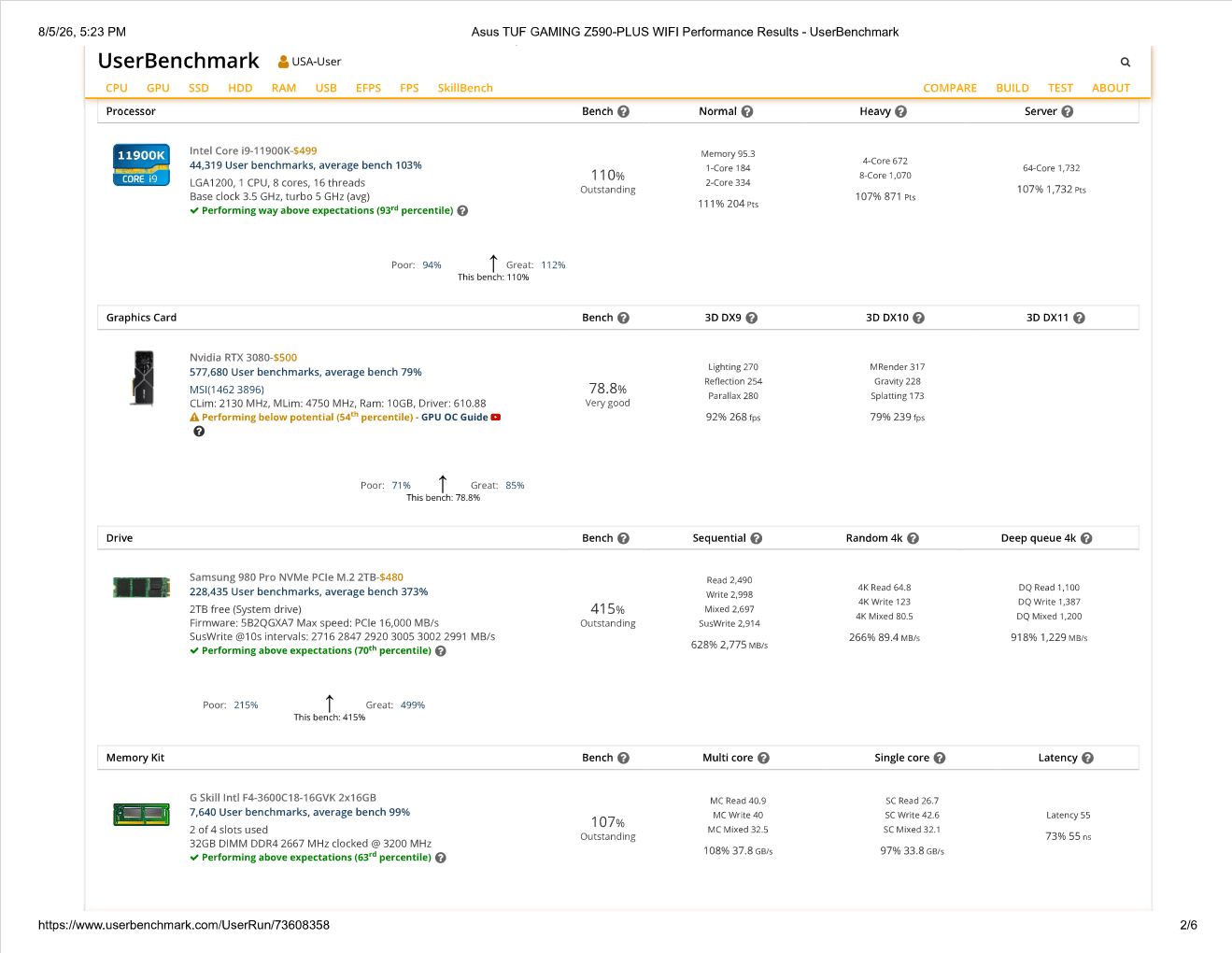Viewport: 1232px width, 953px height.
Task: Select ABOUT in the top menu
Action: (x=1111, y=88)
